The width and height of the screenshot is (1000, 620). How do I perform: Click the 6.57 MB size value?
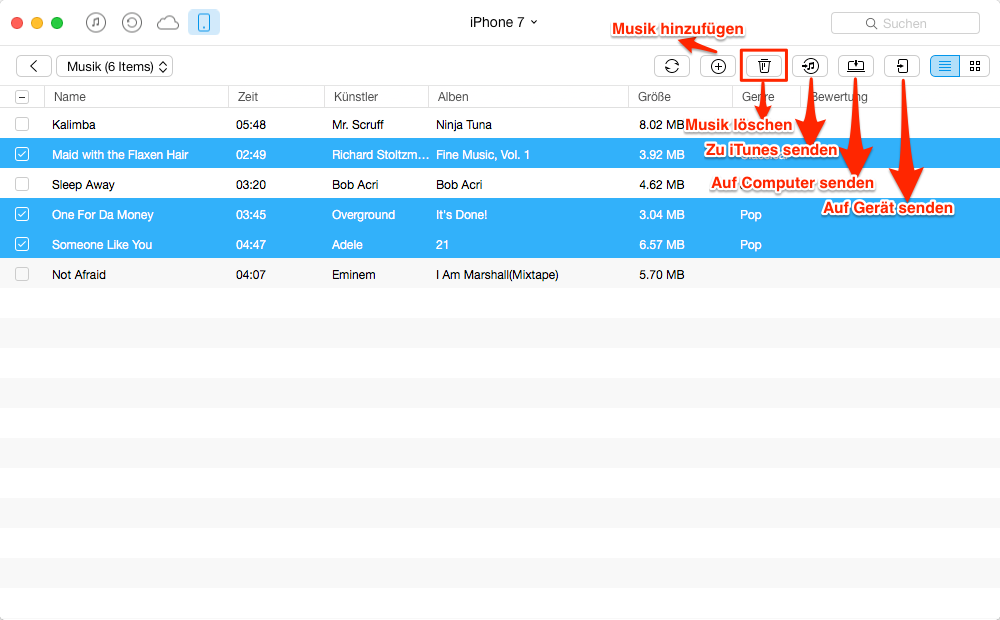click(662, 245)
